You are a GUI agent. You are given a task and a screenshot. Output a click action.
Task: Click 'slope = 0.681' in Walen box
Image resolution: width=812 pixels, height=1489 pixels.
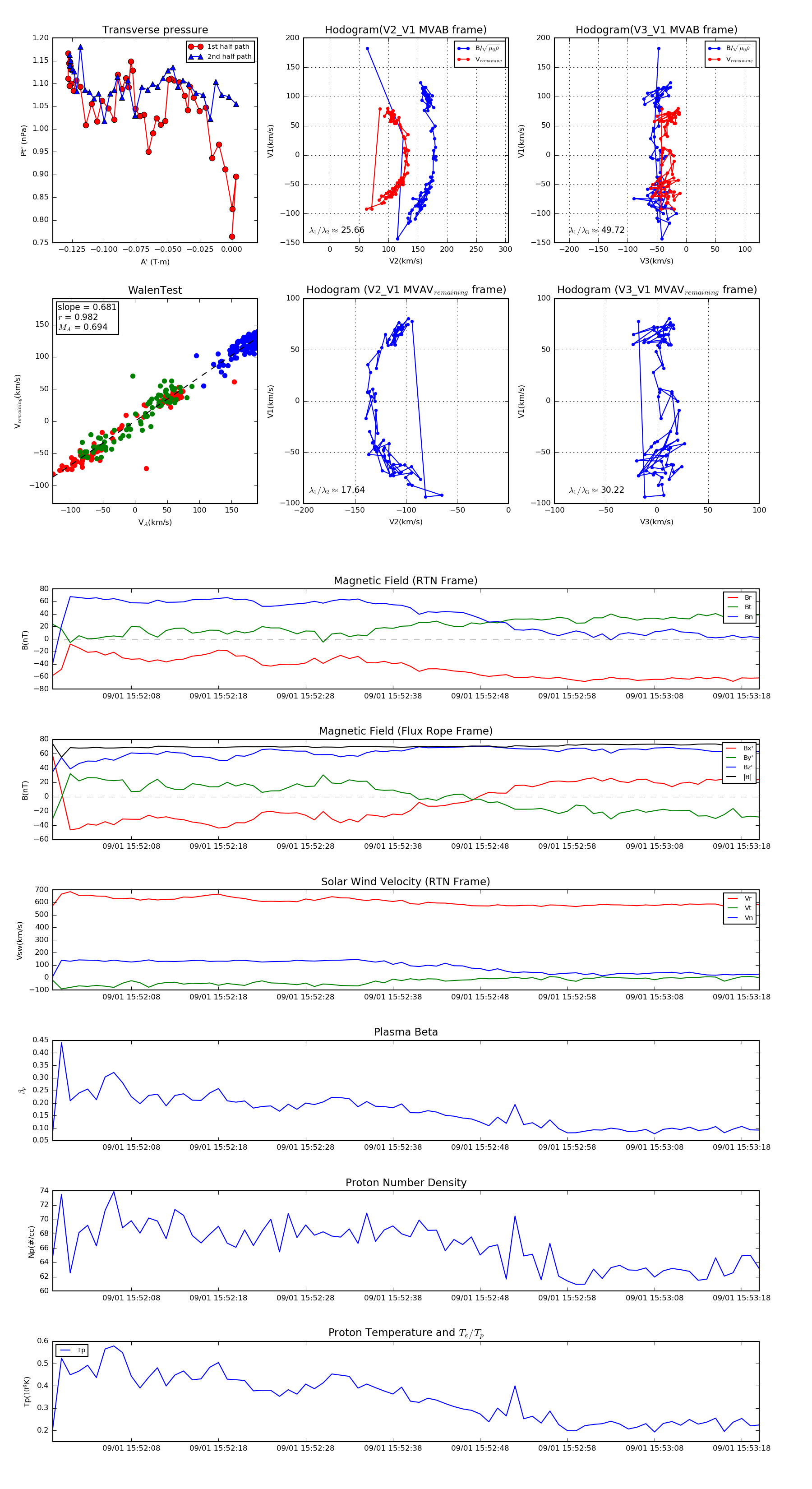click(x=87, y=307)
